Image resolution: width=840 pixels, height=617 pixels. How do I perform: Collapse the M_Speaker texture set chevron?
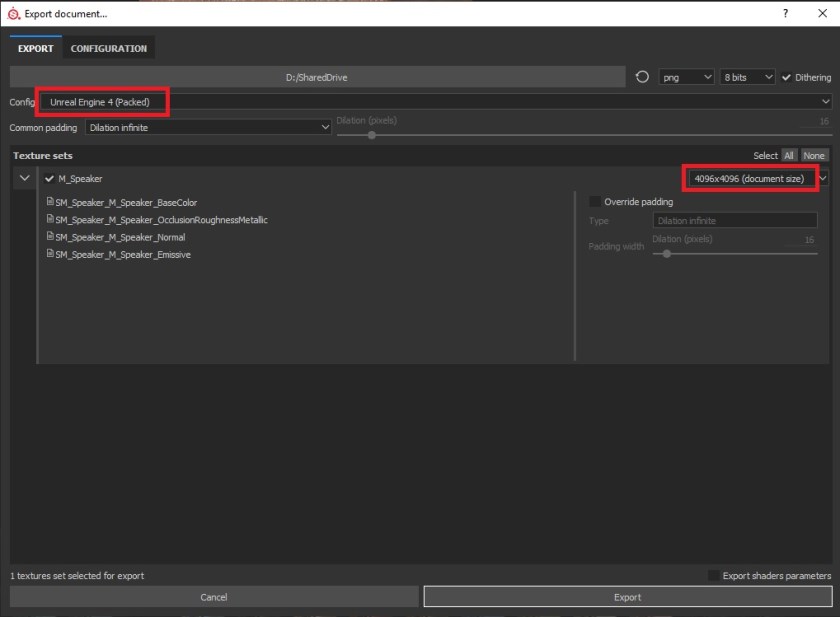24,178
